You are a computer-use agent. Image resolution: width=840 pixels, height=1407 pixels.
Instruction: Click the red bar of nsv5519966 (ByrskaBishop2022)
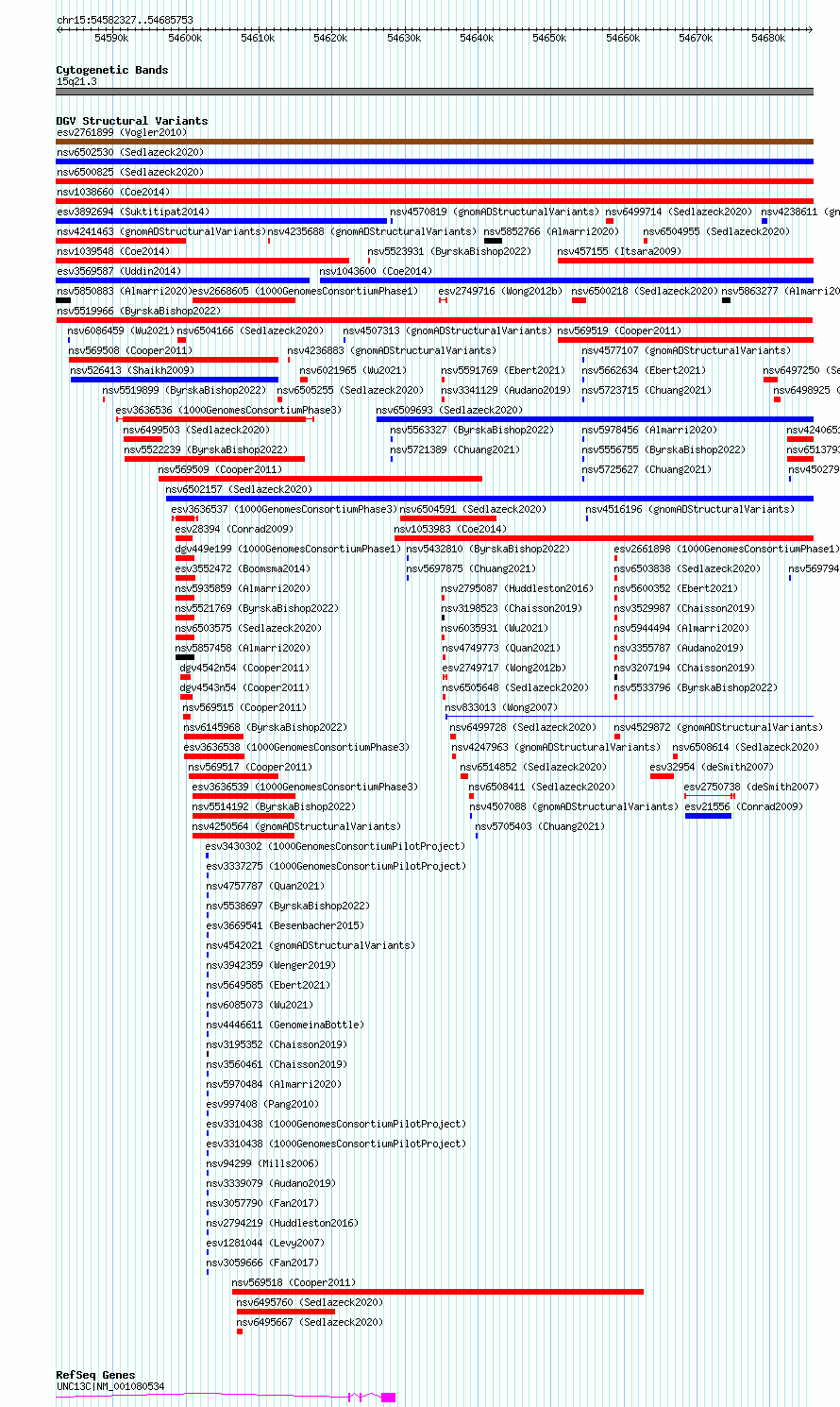(434, 320)
